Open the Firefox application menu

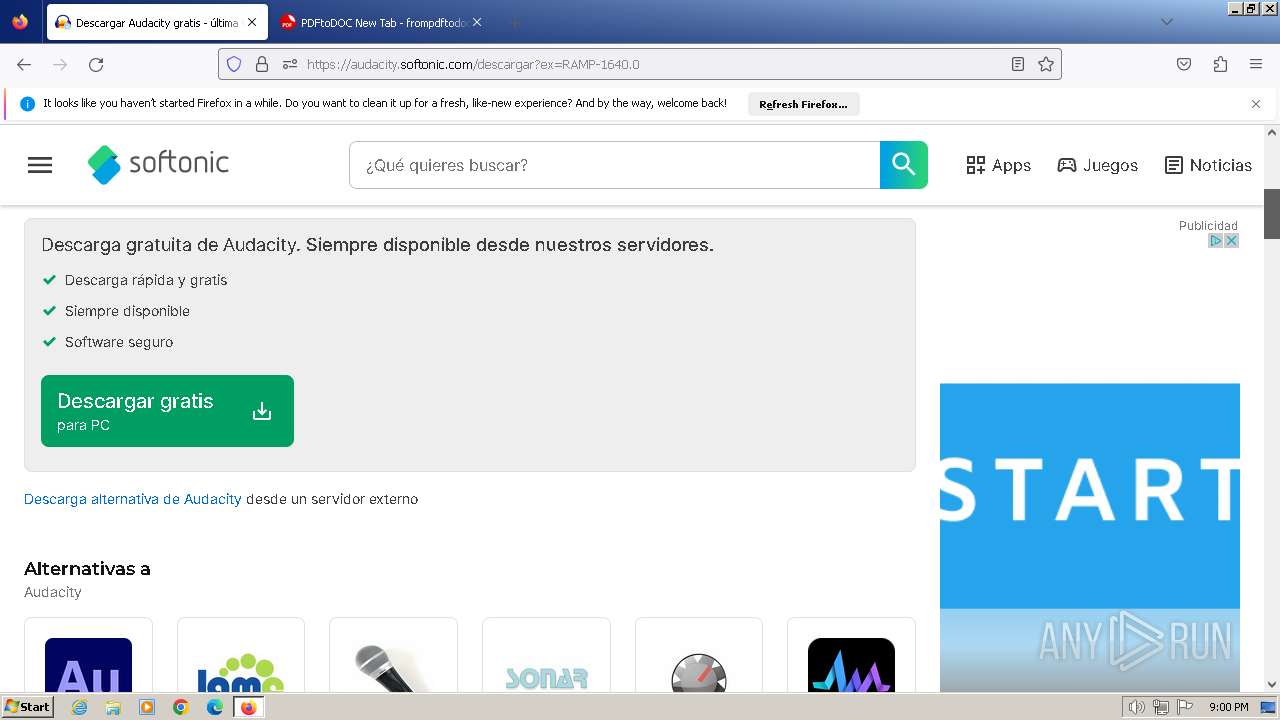pyautogui.click(x=1256, y=64)
